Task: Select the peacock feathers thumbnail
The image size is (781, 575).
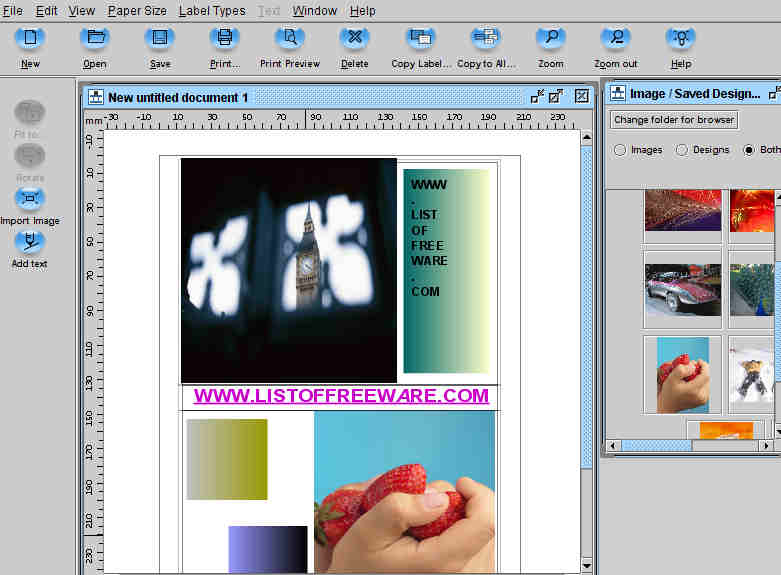Action: 752,289
